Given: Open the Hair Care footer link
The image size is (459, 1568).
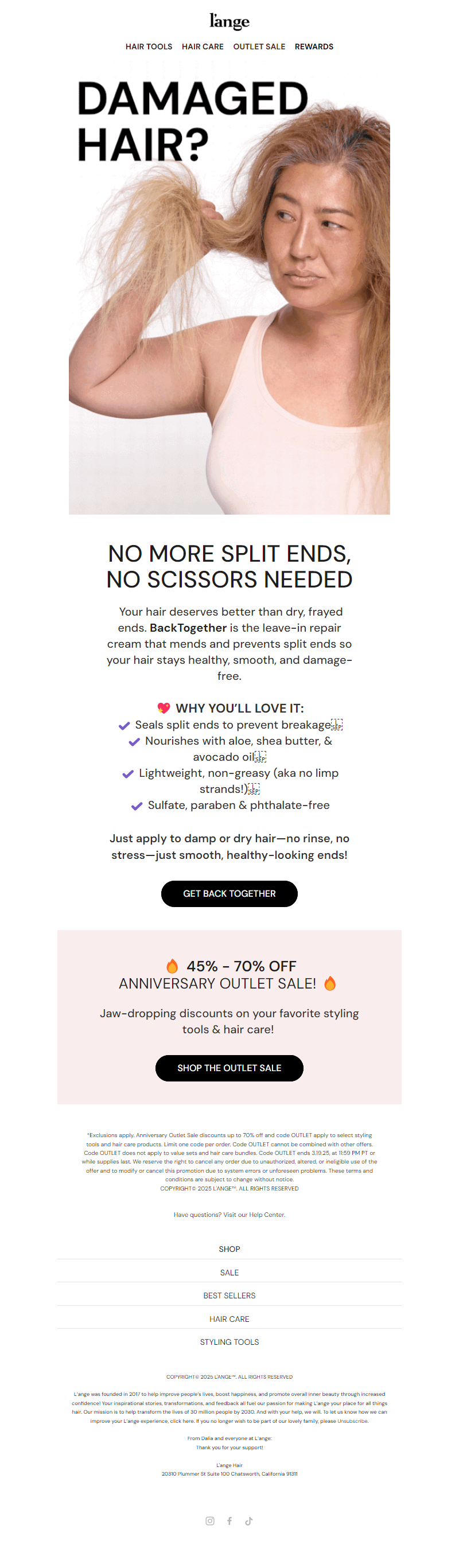Looking at the screenshot, I should click(x=229, y=1318).
